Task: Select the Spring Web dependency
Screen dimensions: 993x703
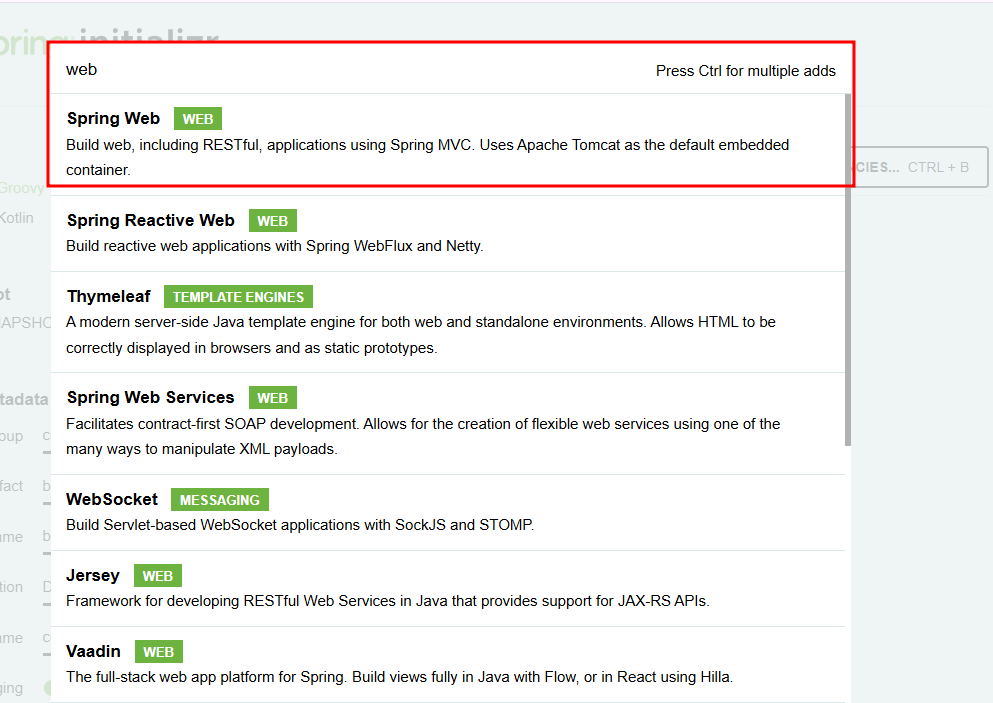Action: [448, 144]
